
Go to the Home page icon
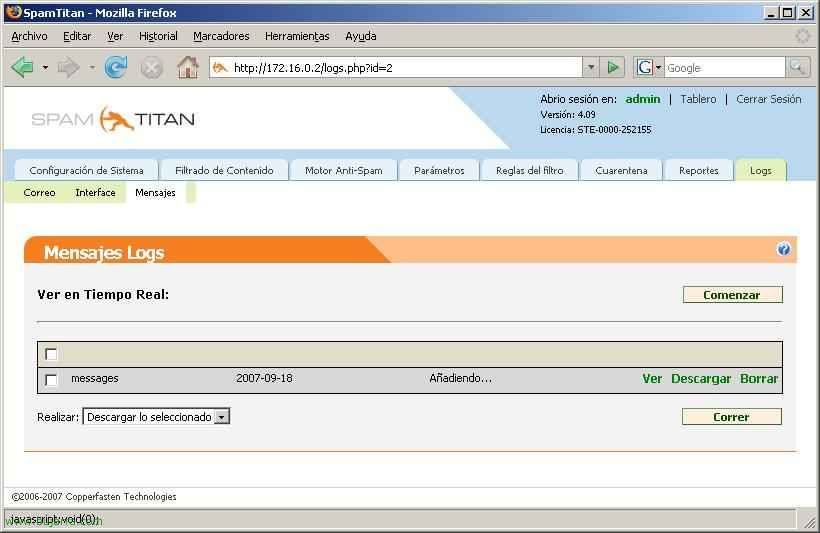pyautogui.click(x=188, y=67)
